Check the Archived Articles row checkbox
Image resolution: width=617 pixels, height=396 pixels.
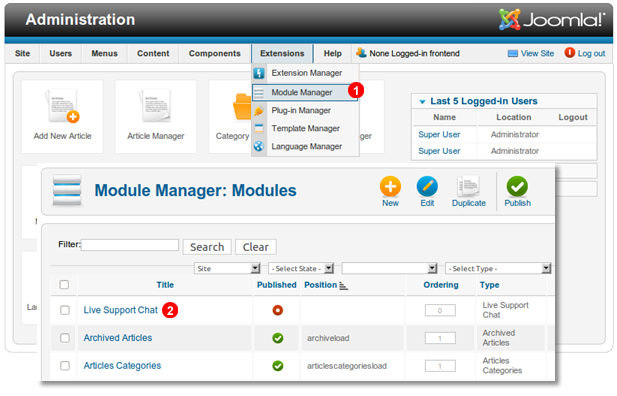65,338
